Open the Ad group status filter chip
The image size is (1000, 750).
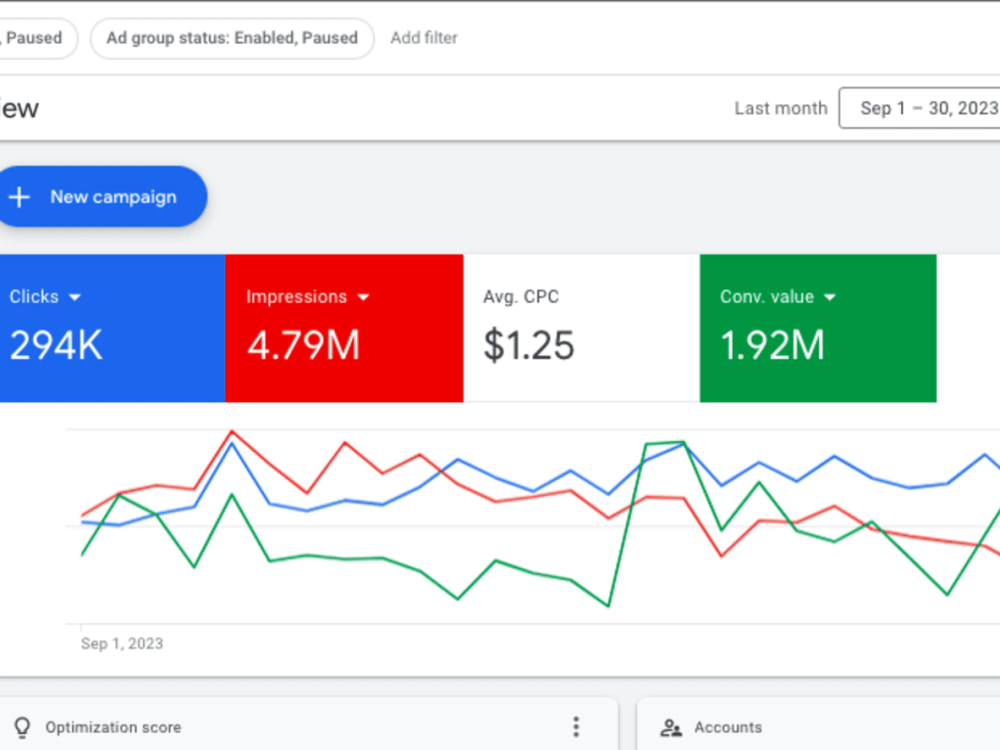[232, 38]
